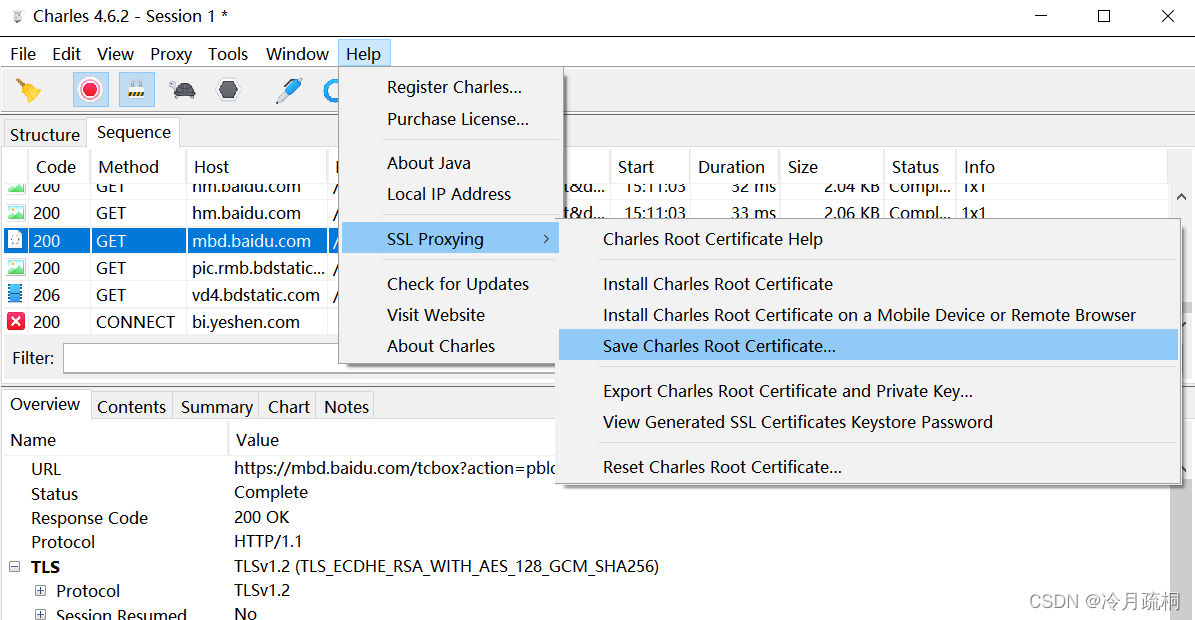Click the Charles app icon in title bar
Image resolution: width=1195 pixels, height=620 pixels.
point(18,16)
